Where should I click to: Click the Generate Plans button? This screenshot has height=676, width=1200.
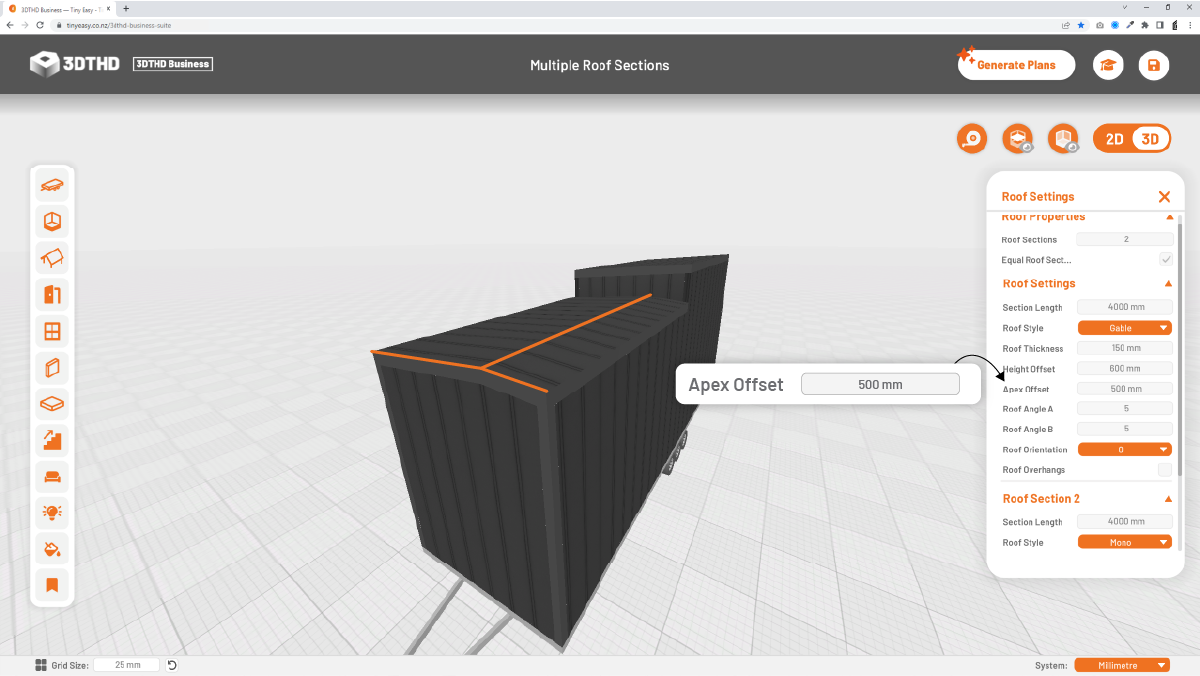click(x=1016, y=65)
